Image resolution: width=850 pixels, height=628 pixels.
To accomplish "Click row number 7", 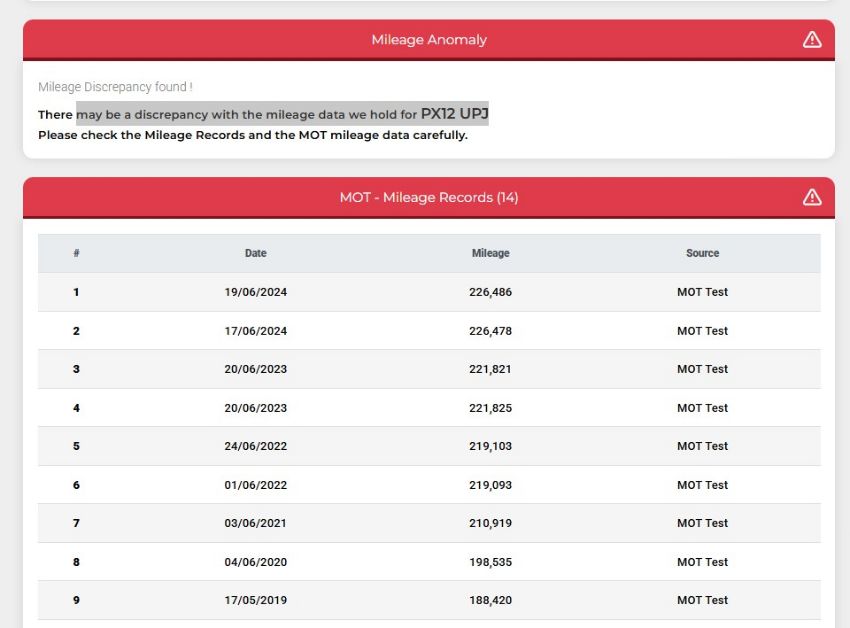I will [x=76, y=523].
